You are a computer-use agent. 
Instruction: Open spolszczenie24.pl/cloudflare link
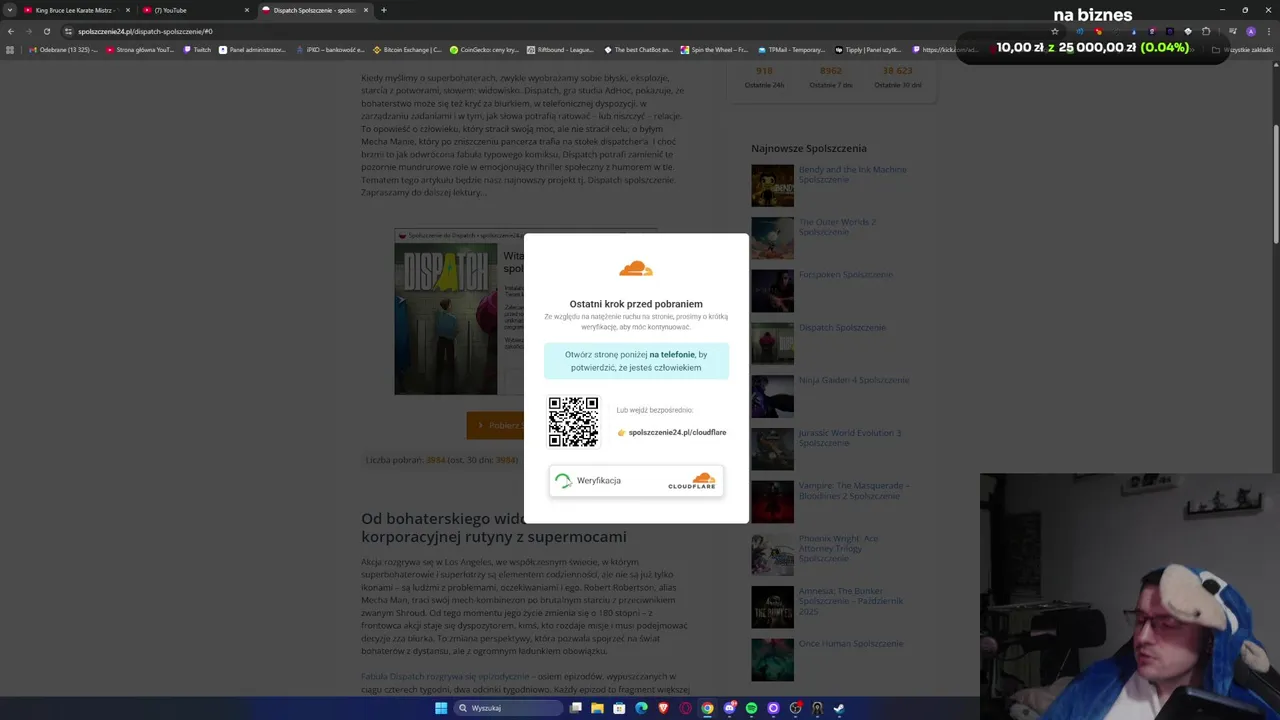point(677,433)
